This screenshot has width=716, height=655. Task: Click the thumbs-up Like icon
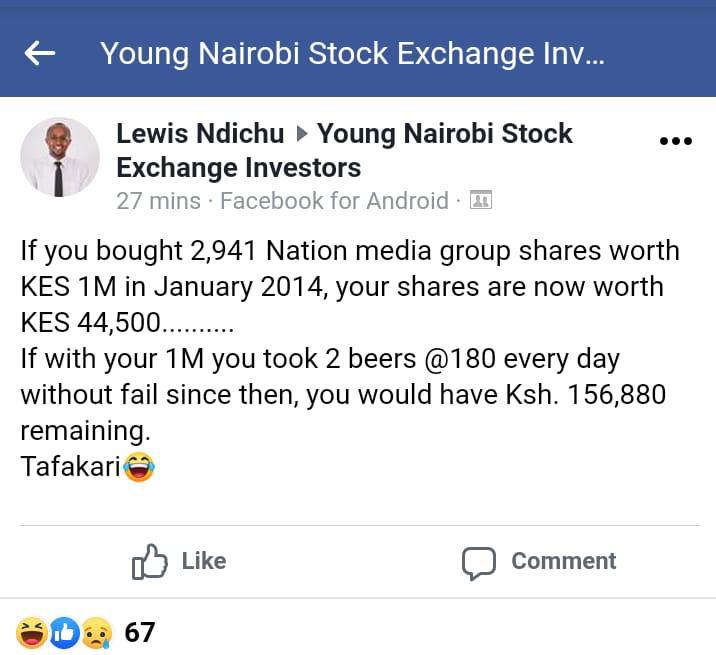149,562
